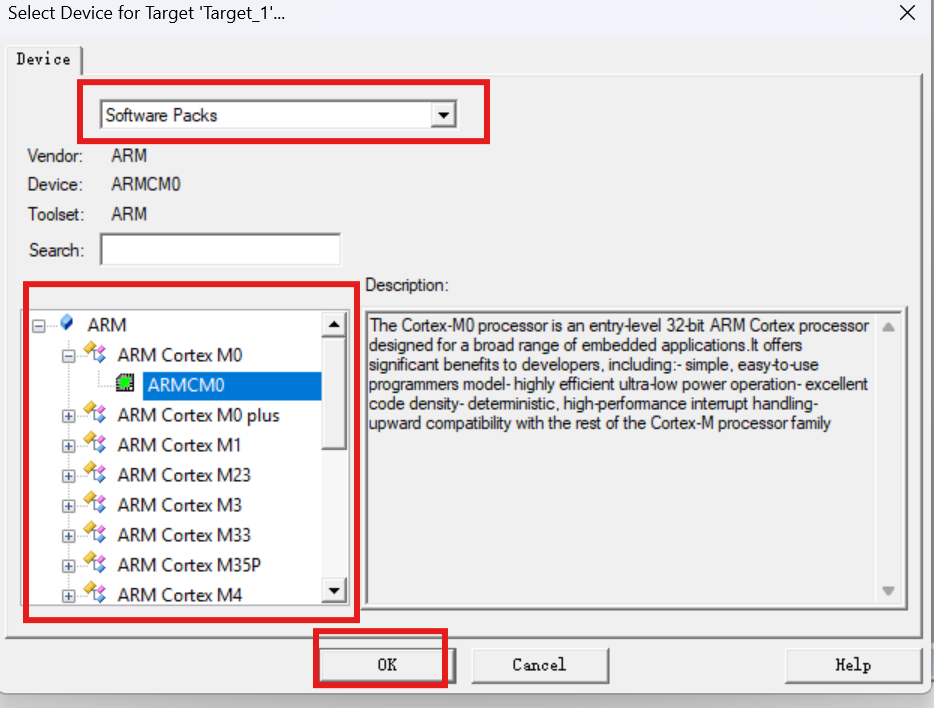Select the ARM Cortex M0 plus row
The height and width of the screenshot is (708, 934).
pyautogui.click(x=198, y=415)
